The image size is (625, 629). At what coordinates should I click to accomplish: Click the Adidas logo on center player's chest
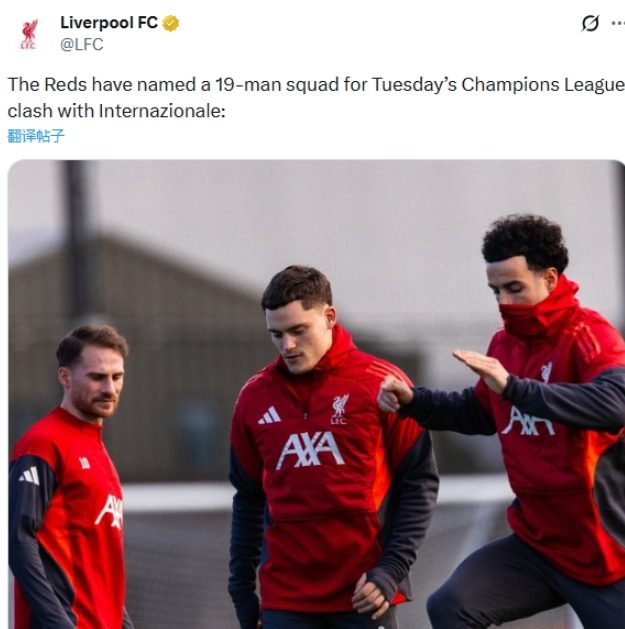click(269, 415)
